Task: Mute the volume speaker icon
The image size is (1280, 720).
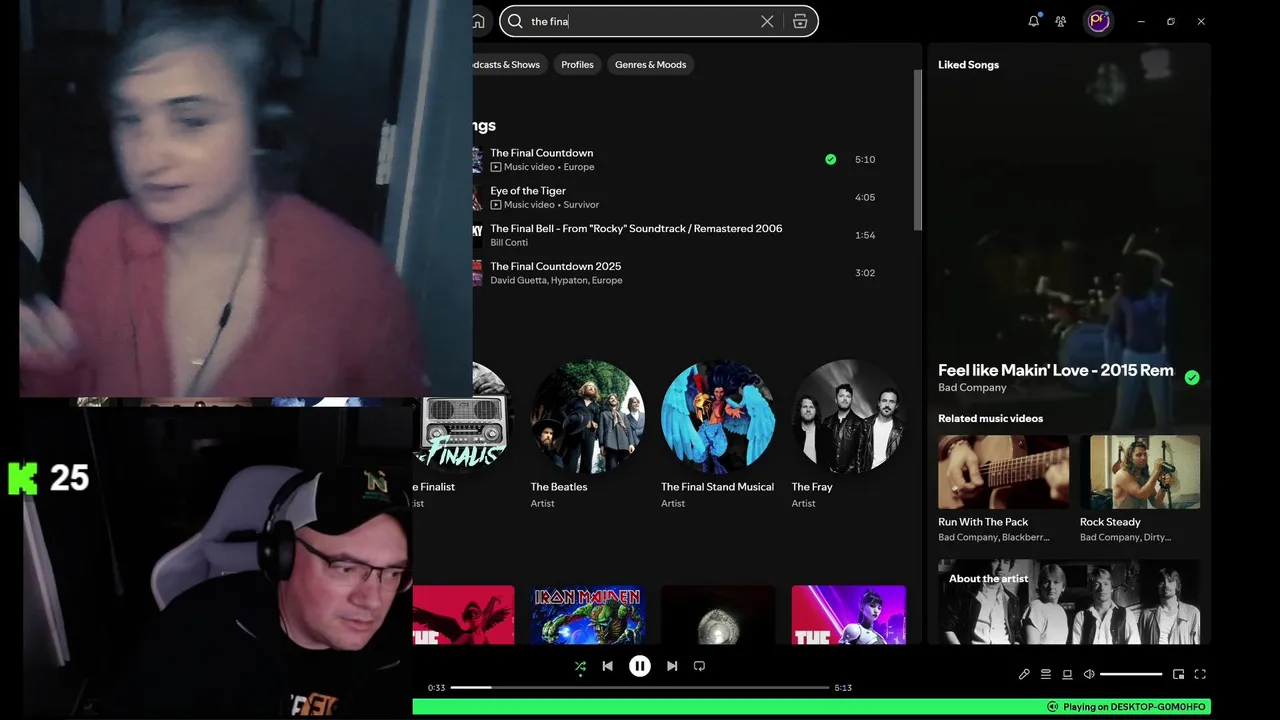Action: point(1089,674)
